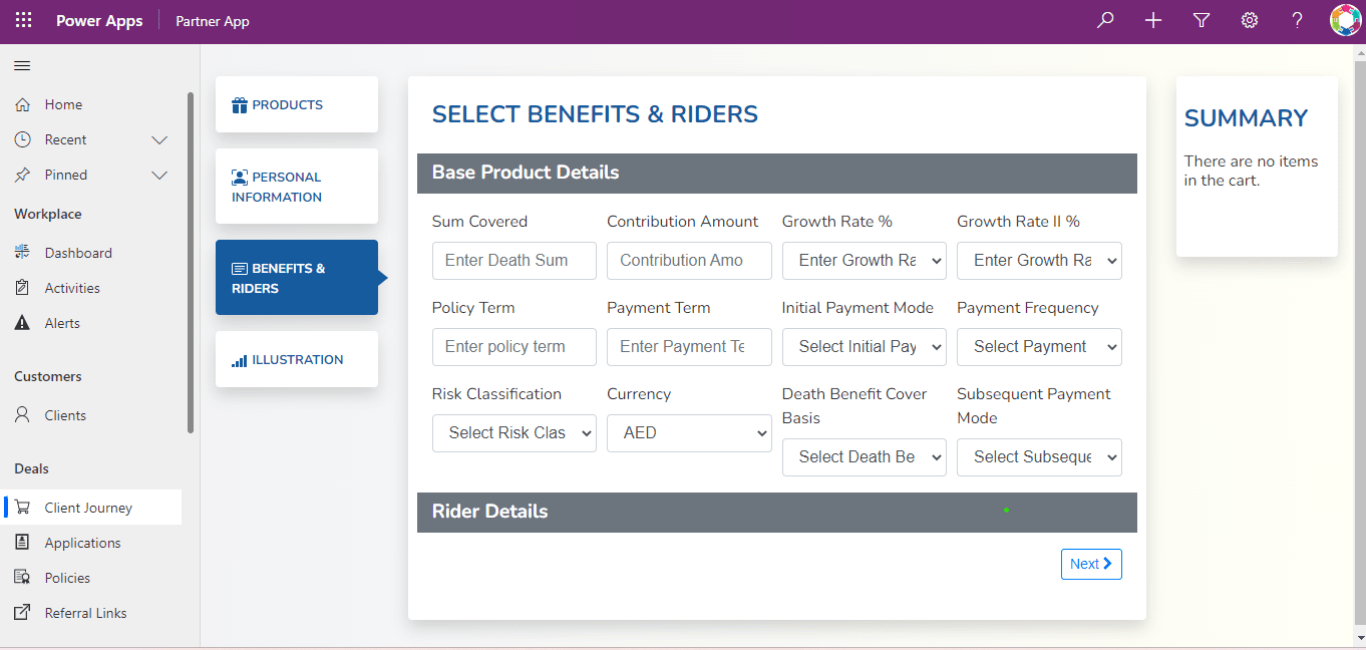Expand the Recent section chevron
This screenshot has width=1366, height=650.
[x=159, y=140]
